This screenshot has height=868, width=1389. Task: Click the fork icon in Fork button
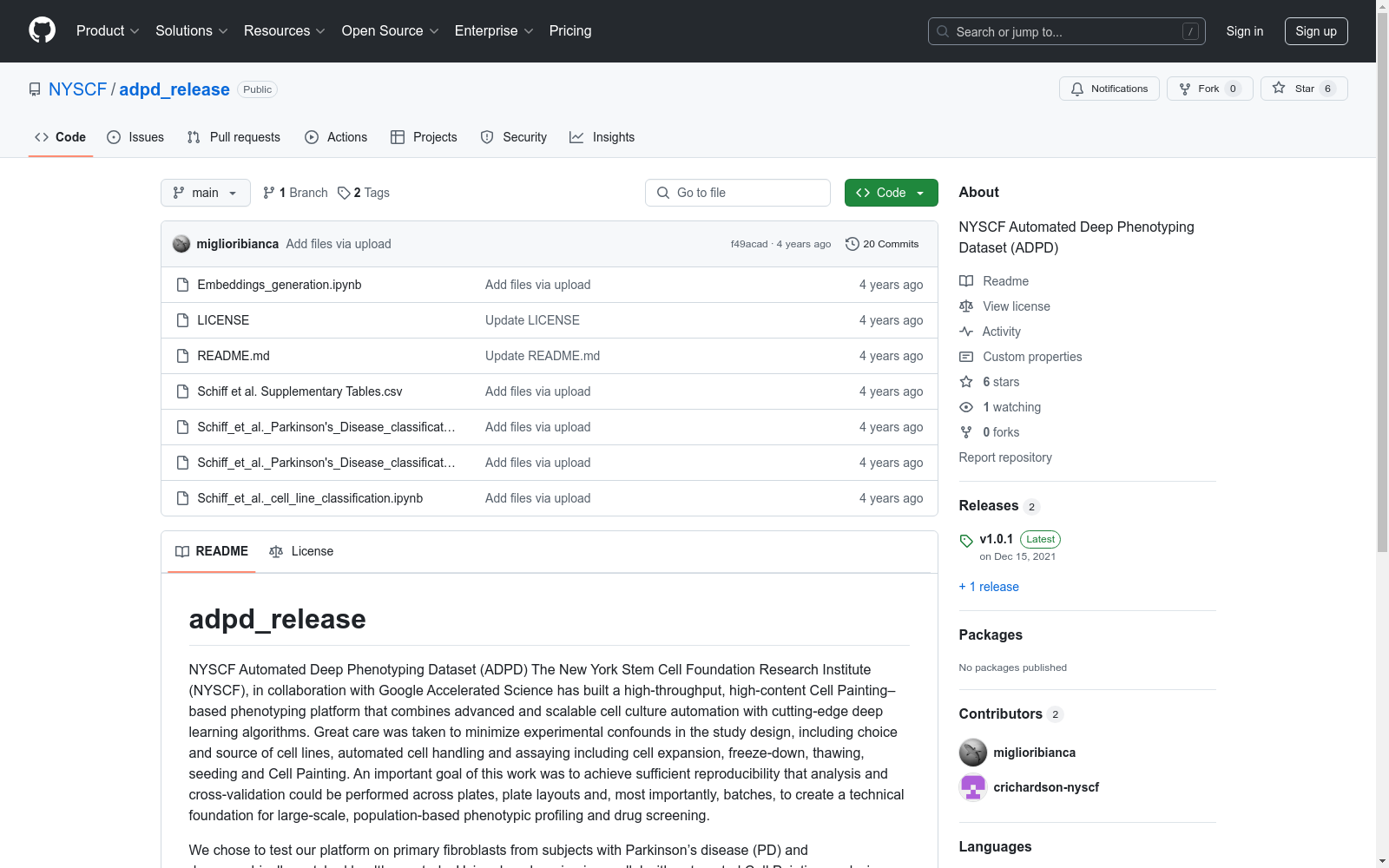click(1185, 89)
